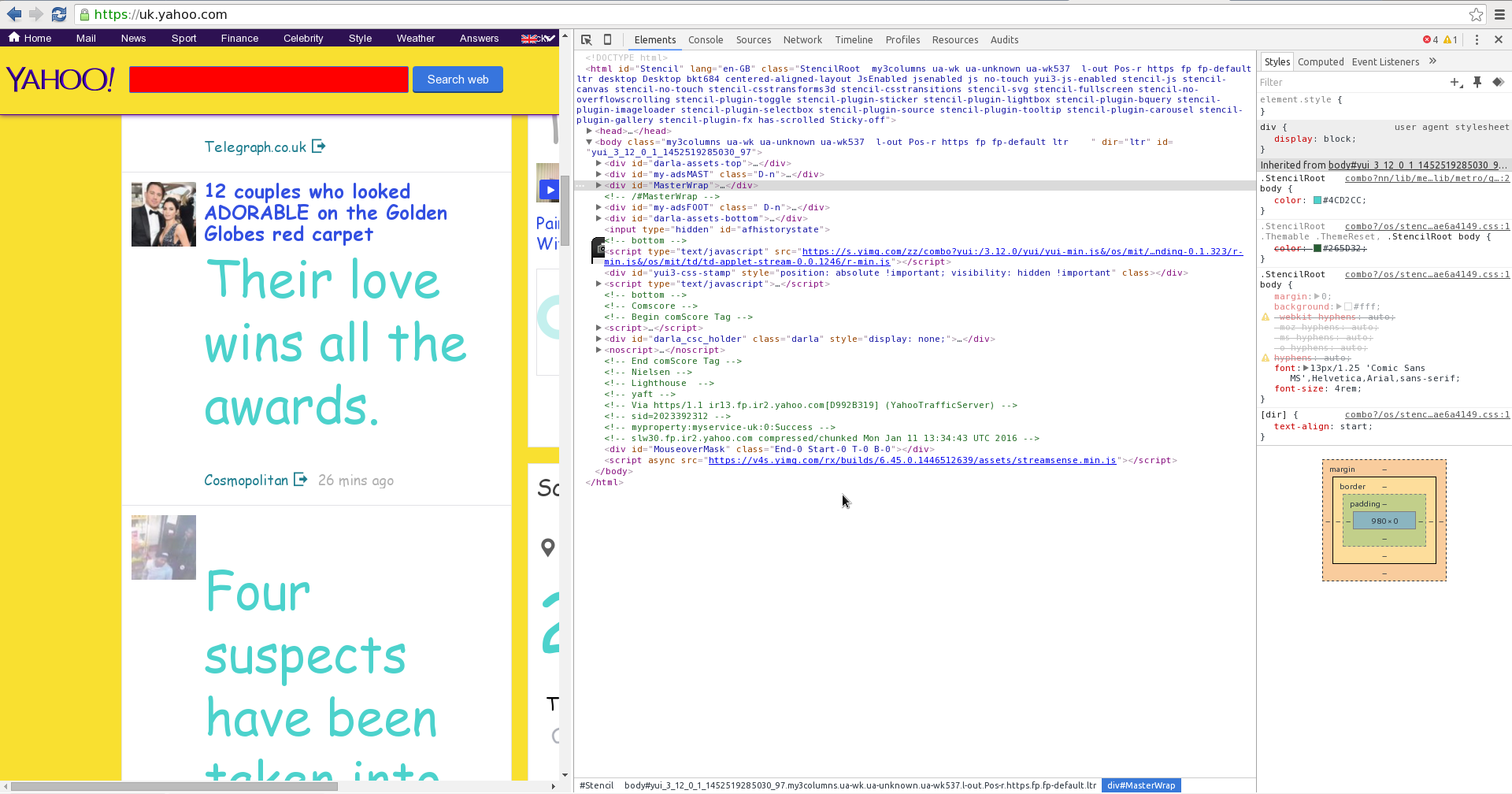
Task: Expand the my-adsMAST div
Action: 598,174
